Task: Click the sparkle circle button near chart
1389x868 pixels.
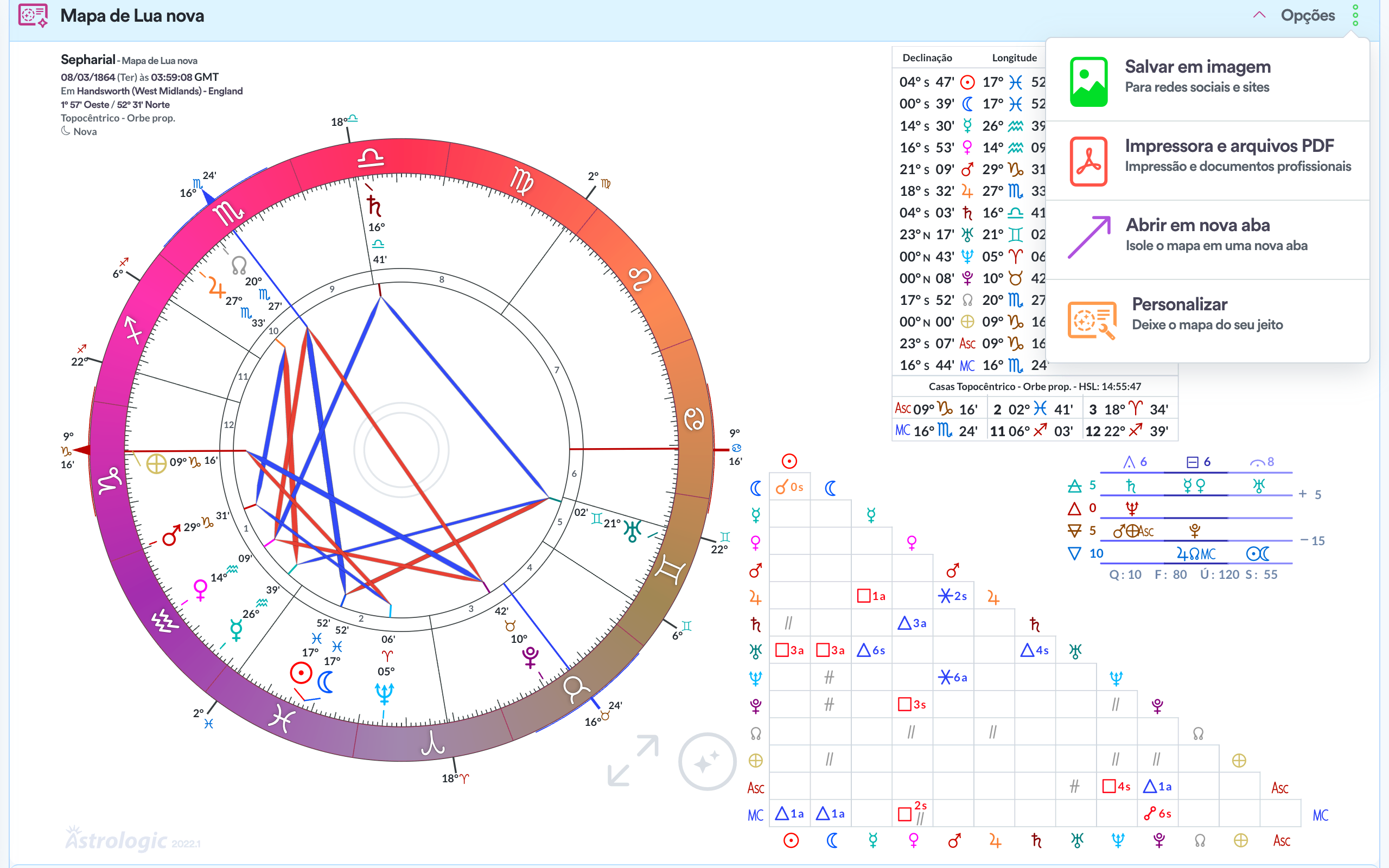Action: pyautogui.click(x=706, y=761)
